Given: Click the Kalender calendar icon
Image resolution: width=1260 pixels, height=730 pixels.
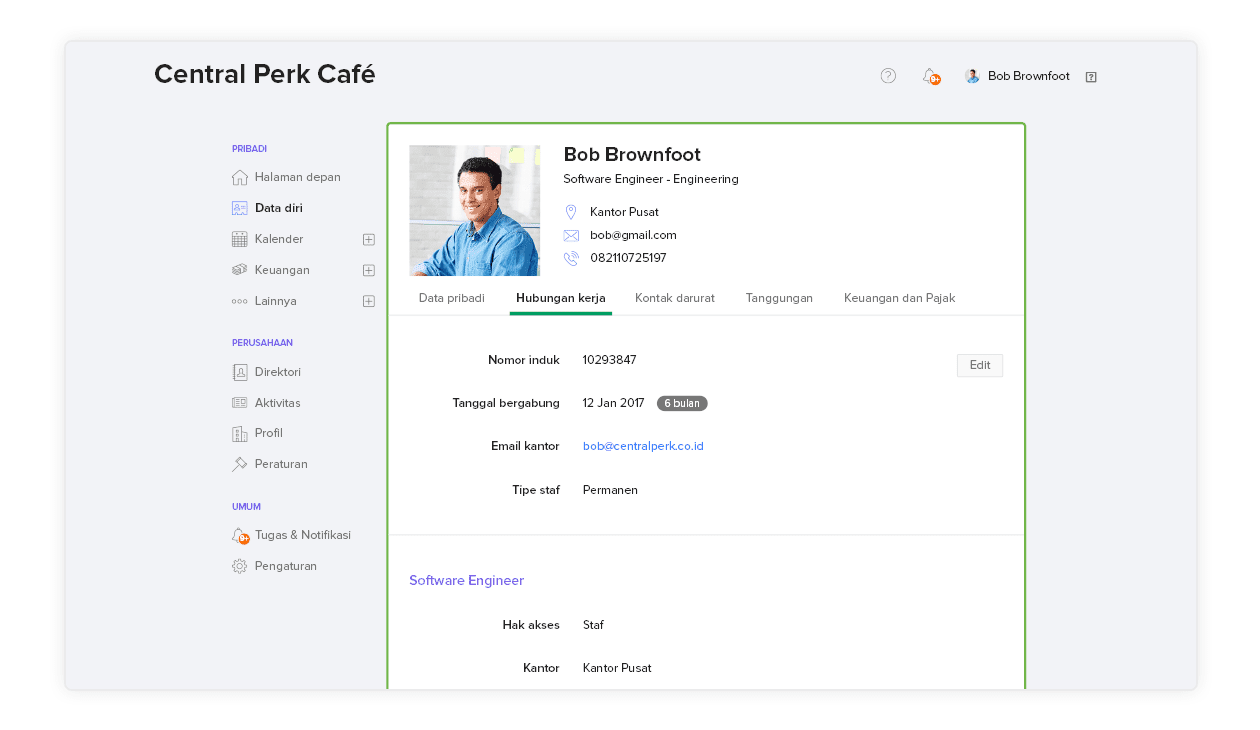Looking at the screenshot, I should (240, 239).
